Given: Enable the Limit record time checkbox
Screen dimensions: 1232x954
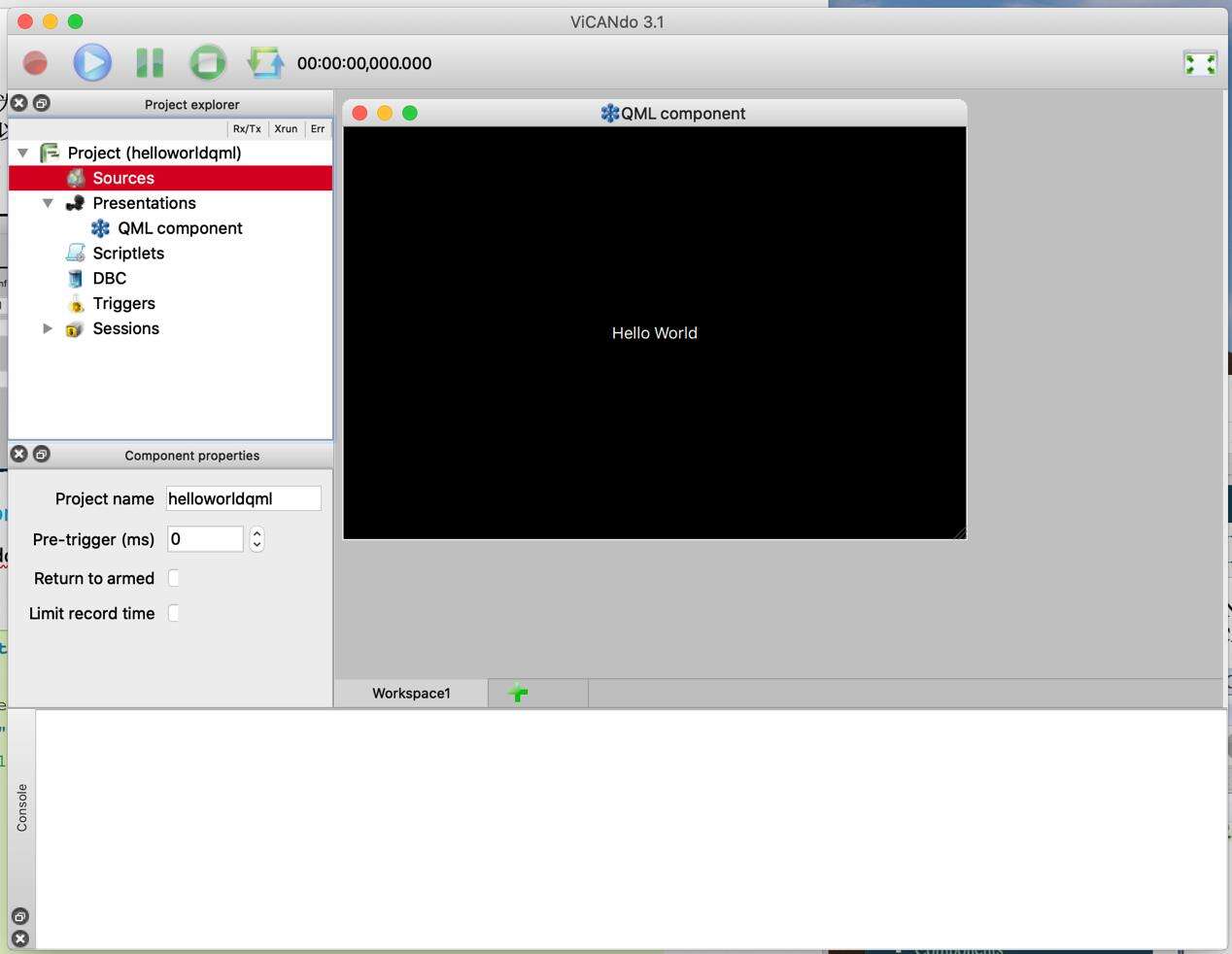Looking at the screenshot, I should pos(174,613).
